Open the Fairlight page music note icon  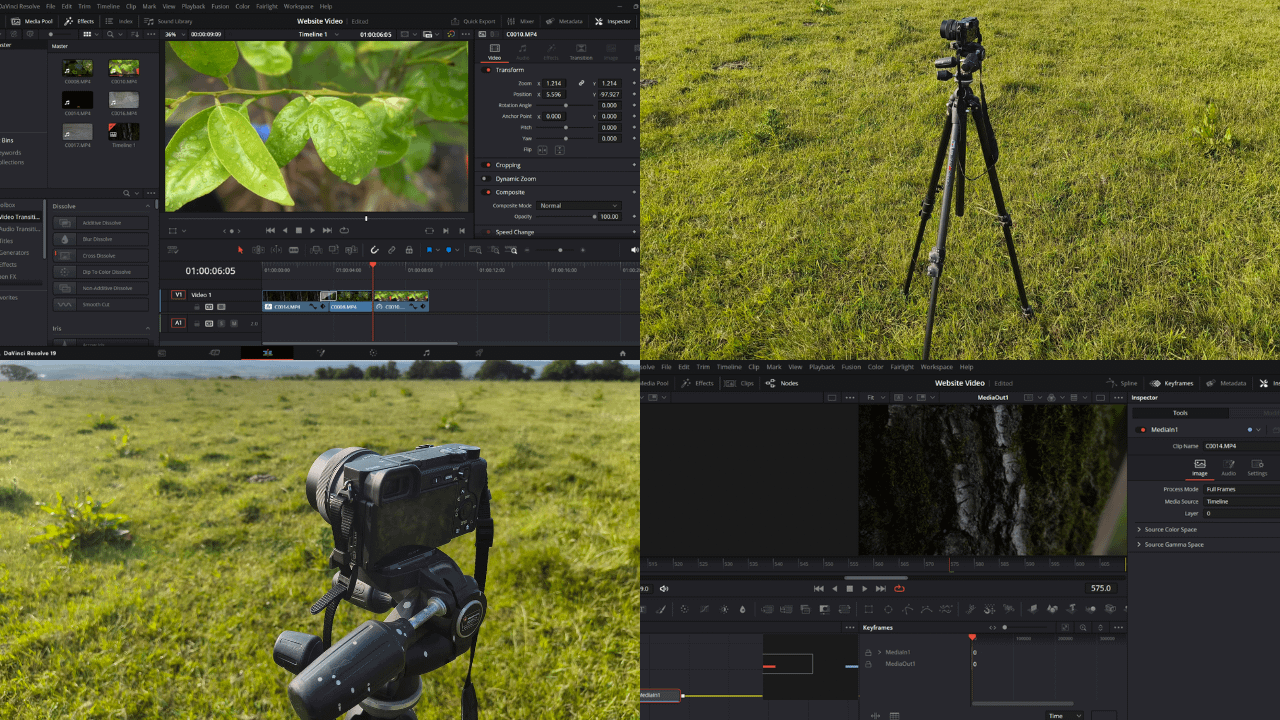tap(426, 353)
